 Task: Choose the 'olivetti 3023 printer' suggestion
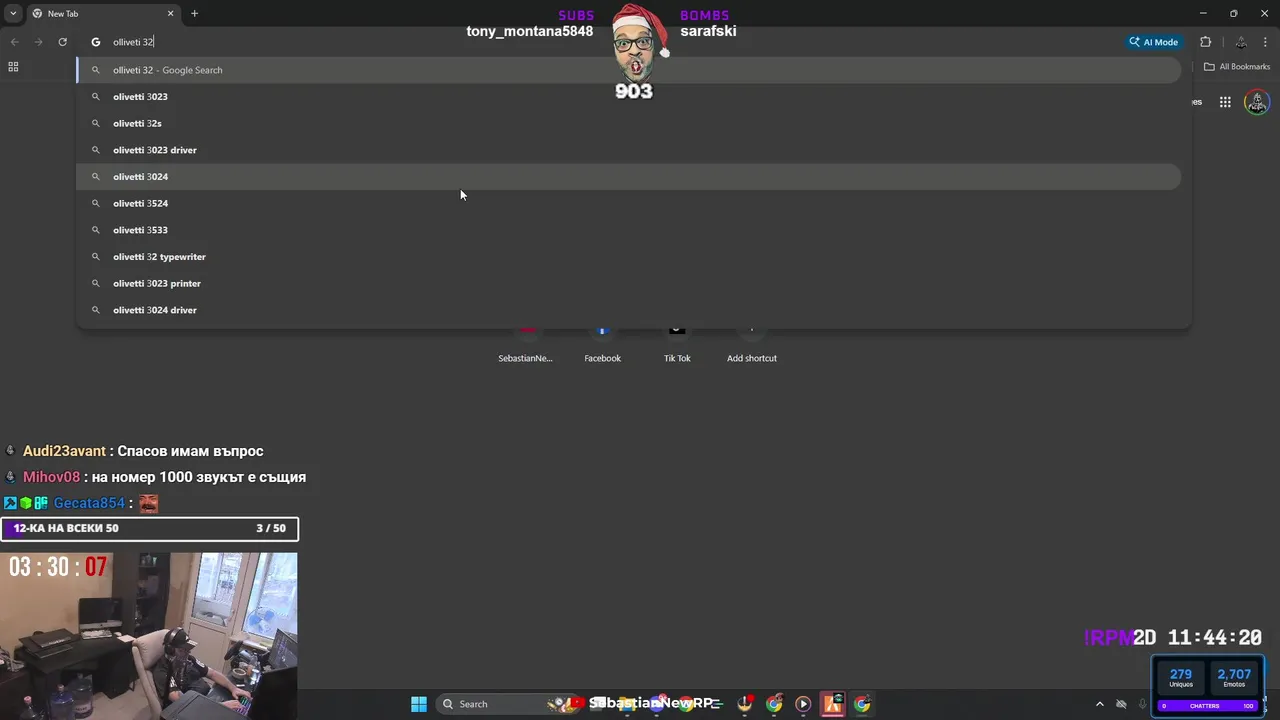(628, 283)
